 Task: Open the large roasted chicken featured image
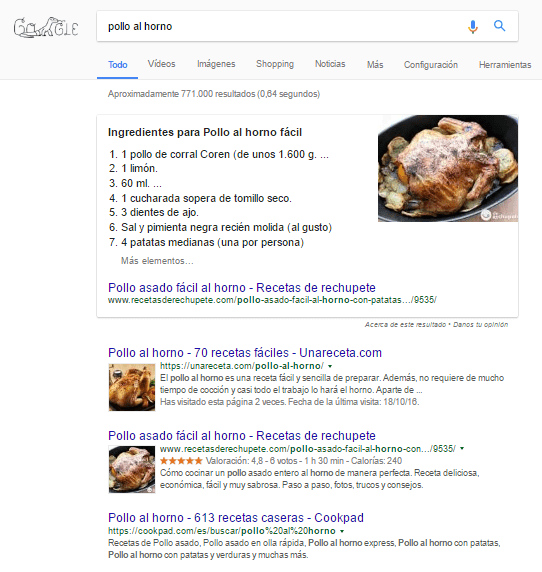(448, 169)
